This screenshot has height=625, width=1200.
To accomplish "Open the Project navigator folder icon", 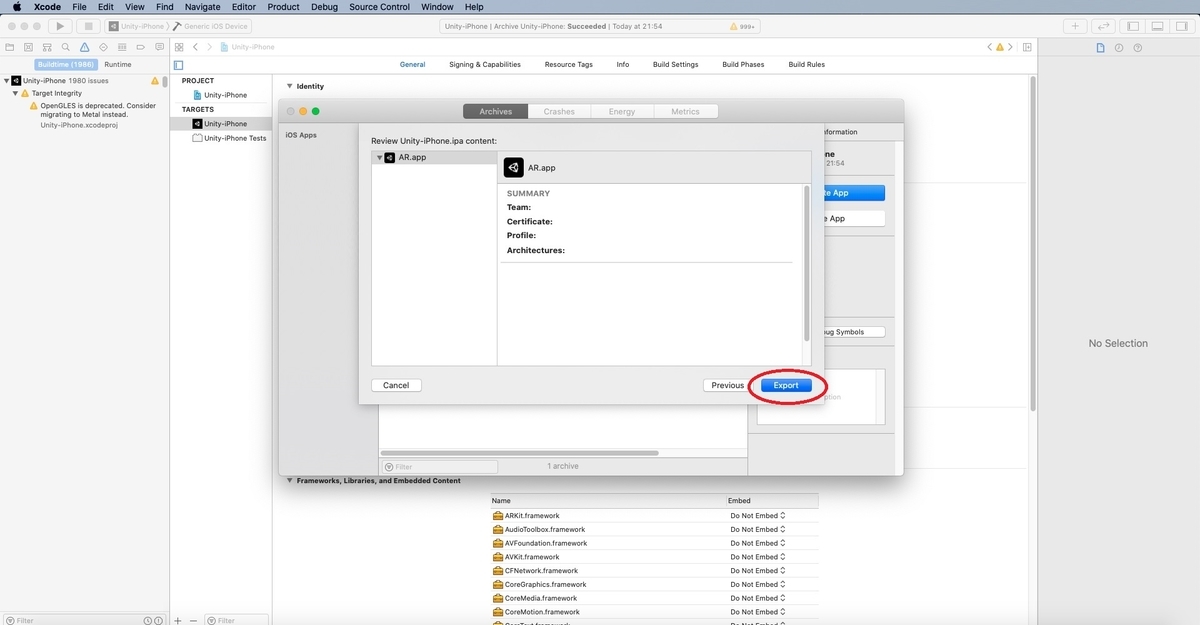I will (10, 47).
